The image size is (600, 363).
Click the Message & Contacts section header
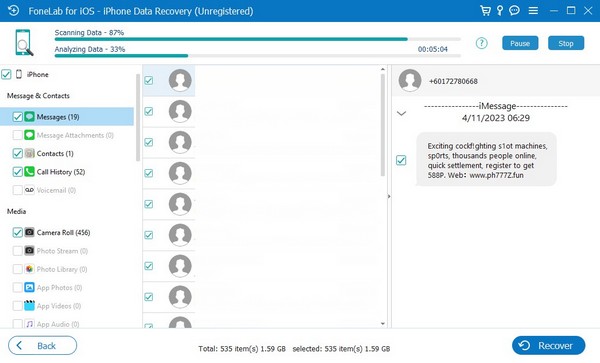[x=38, y=96]
